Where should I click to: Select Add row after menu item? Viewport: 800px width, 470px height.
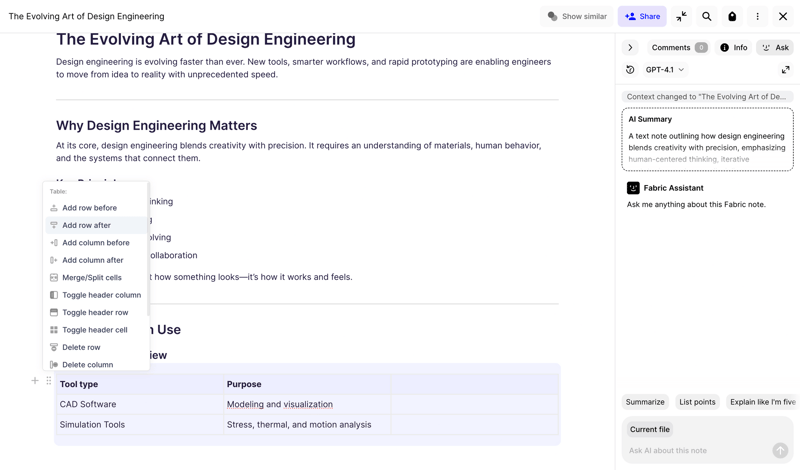click(x=87, y=225)
